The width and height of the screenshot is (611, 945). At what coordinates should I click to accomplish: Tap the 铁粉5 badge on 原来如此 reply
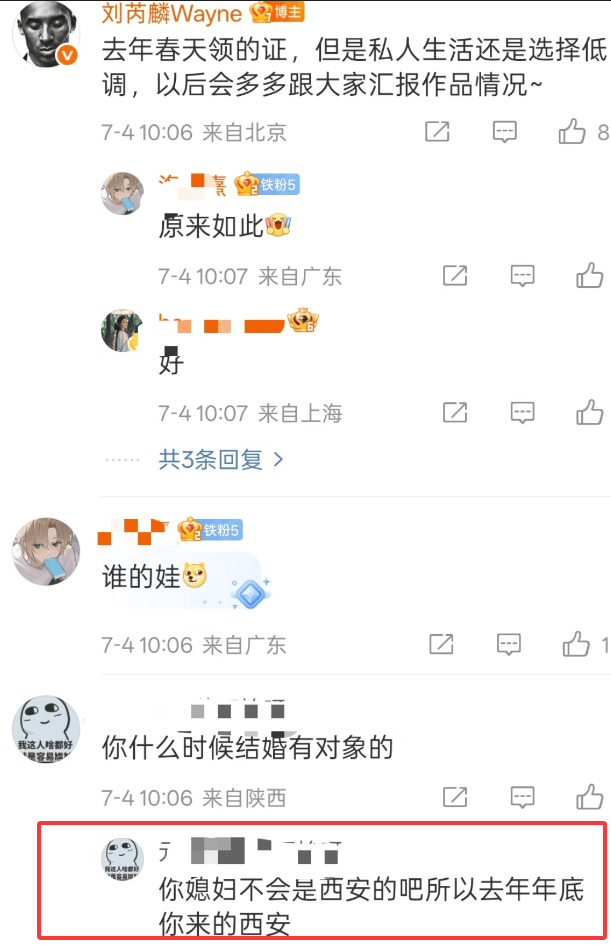(267, 184)
